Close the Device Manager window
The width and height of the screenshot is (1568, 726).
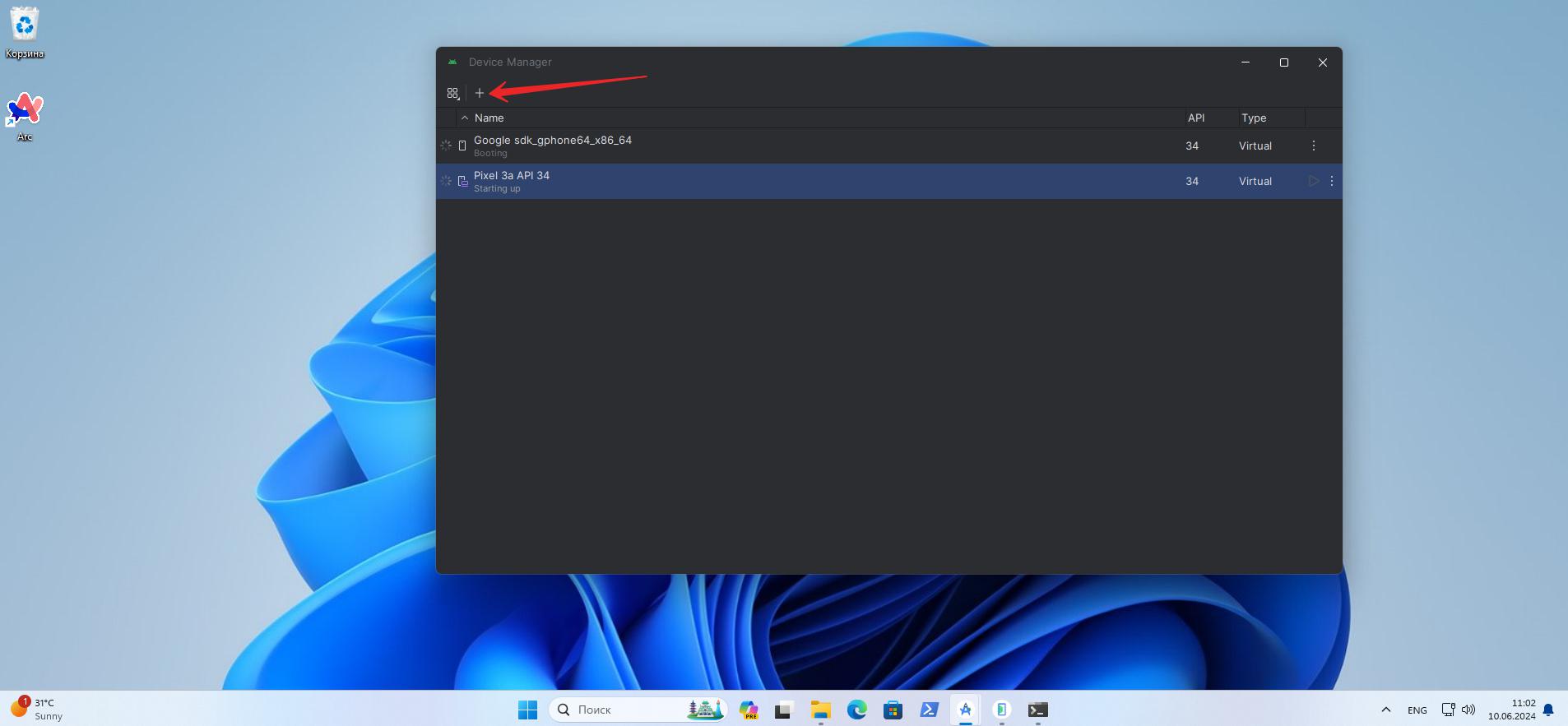point(1323,62)
